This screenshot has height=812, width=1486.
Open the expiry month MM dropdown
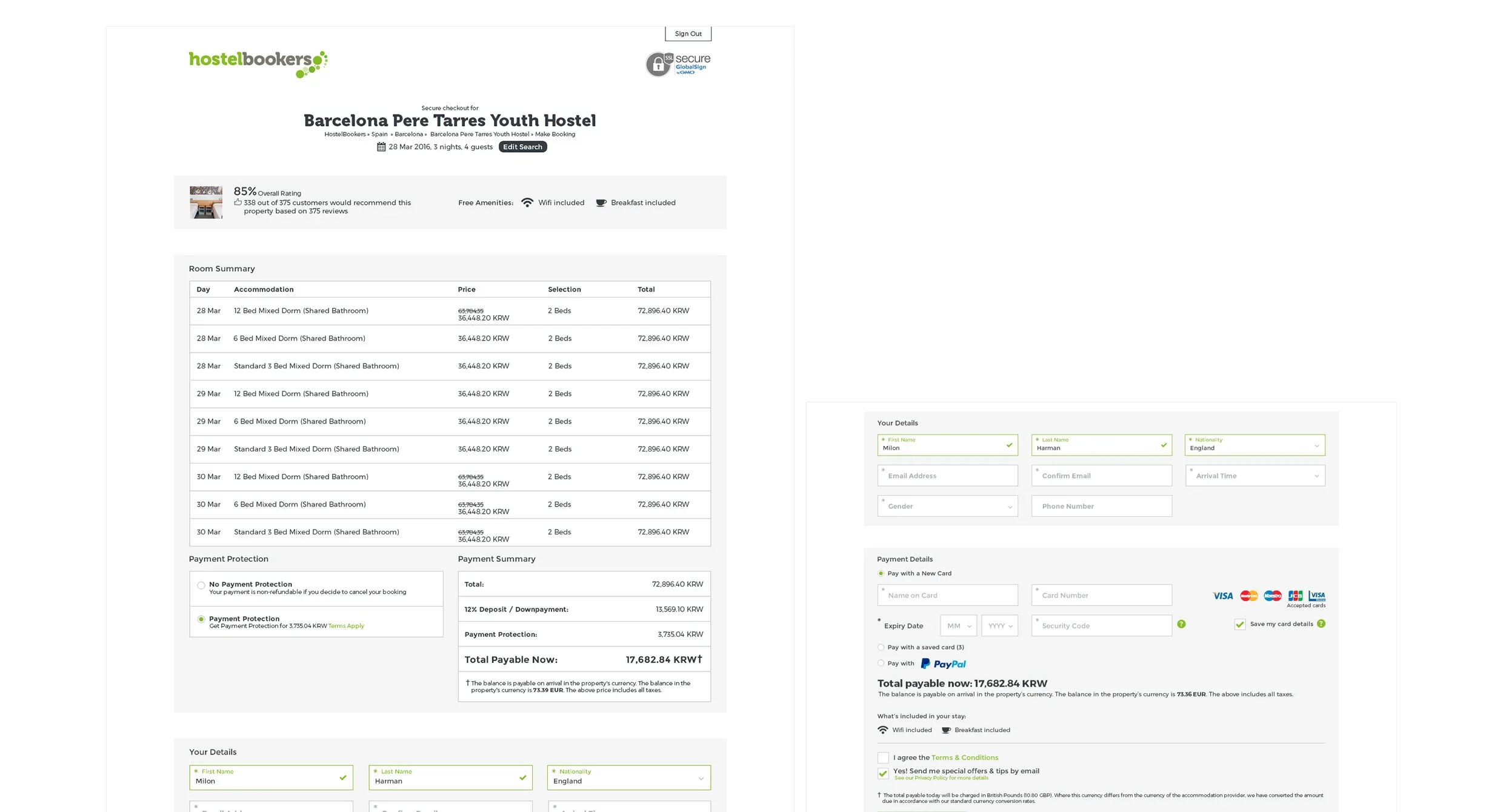coord(958,625)
